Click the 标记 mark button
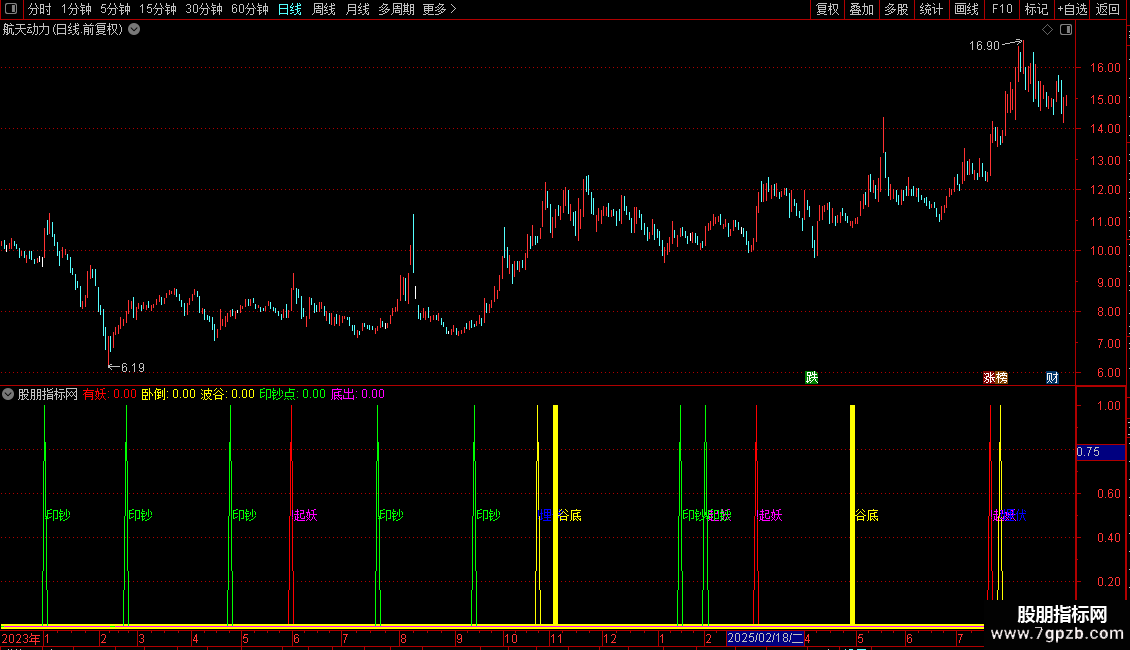 1036,9
